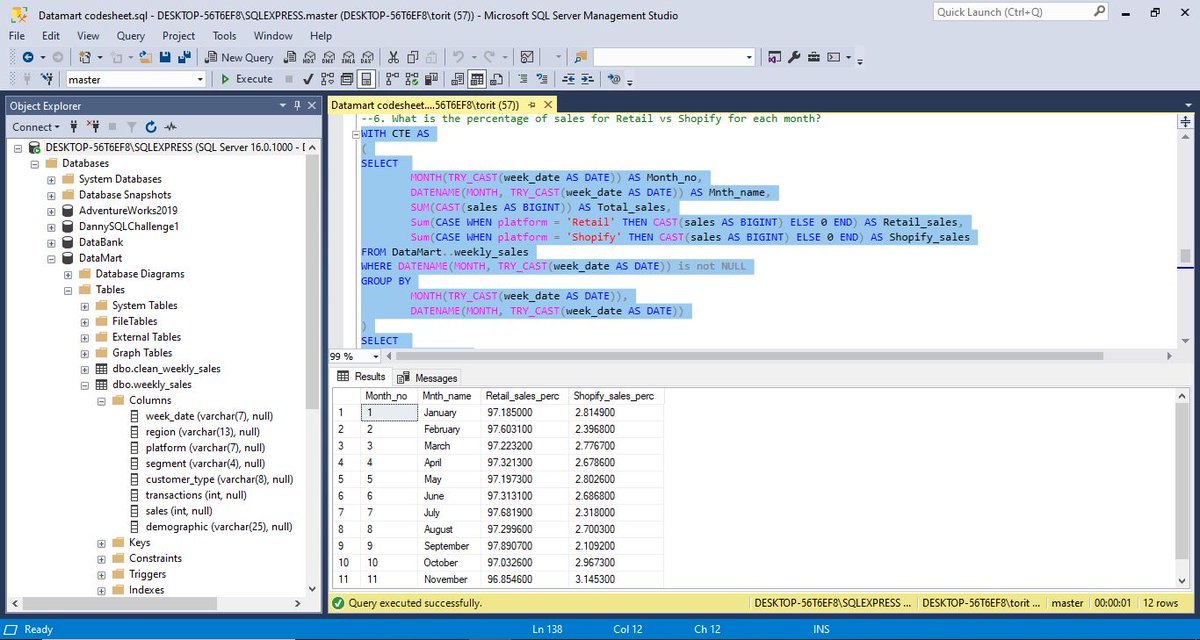This screenshot has height=640, width=1200.
Task: Click the Save icon in toolbar
Action: pyautogui.click(x=165, y=58)
